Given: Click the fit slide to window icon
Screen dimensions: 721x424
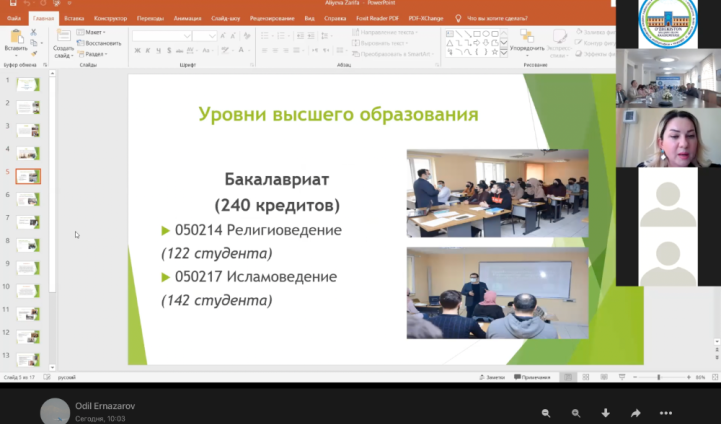Looking at the screenshot, I should (715, 377).
